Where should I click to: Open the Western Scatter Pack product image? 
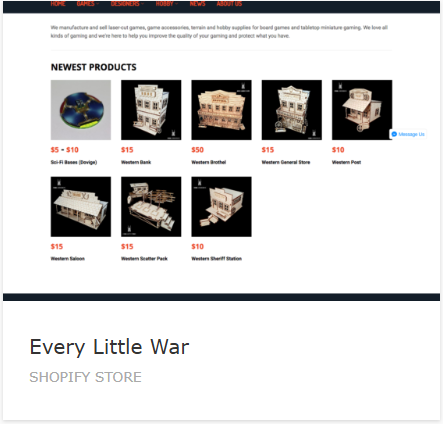(x=151, y=207)
